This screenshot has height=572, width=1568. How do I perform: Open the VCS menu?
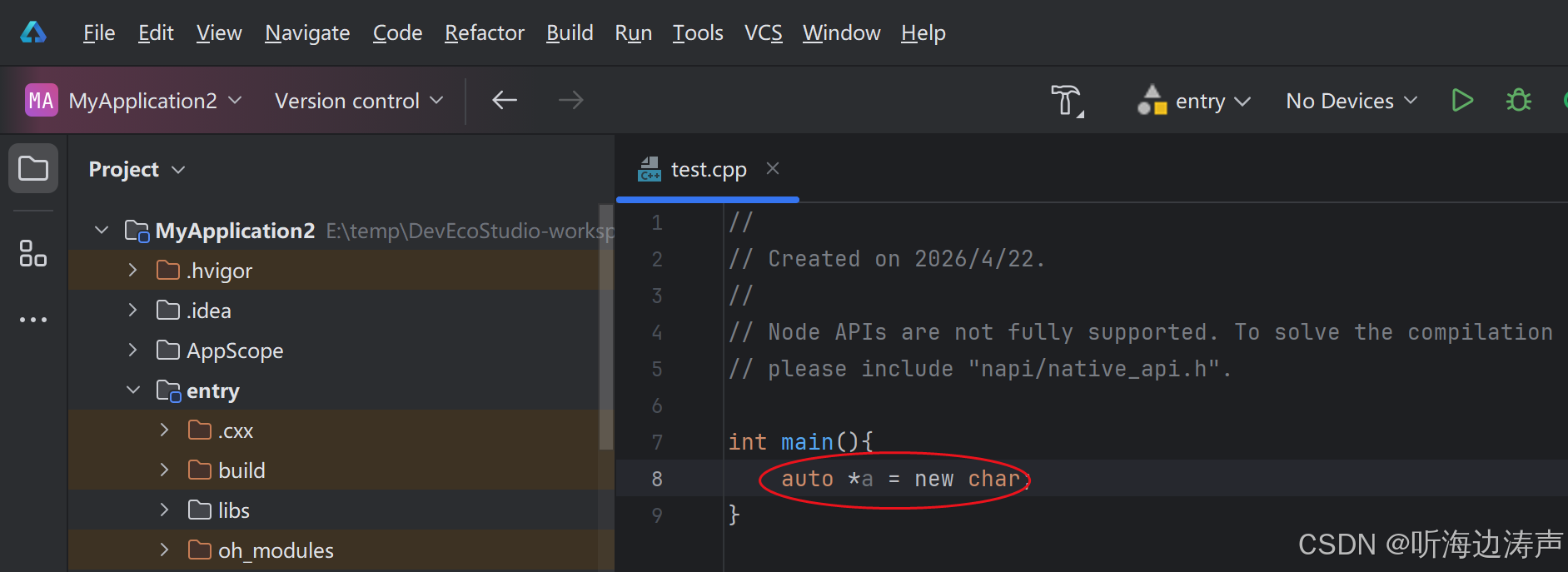[763, 32]
